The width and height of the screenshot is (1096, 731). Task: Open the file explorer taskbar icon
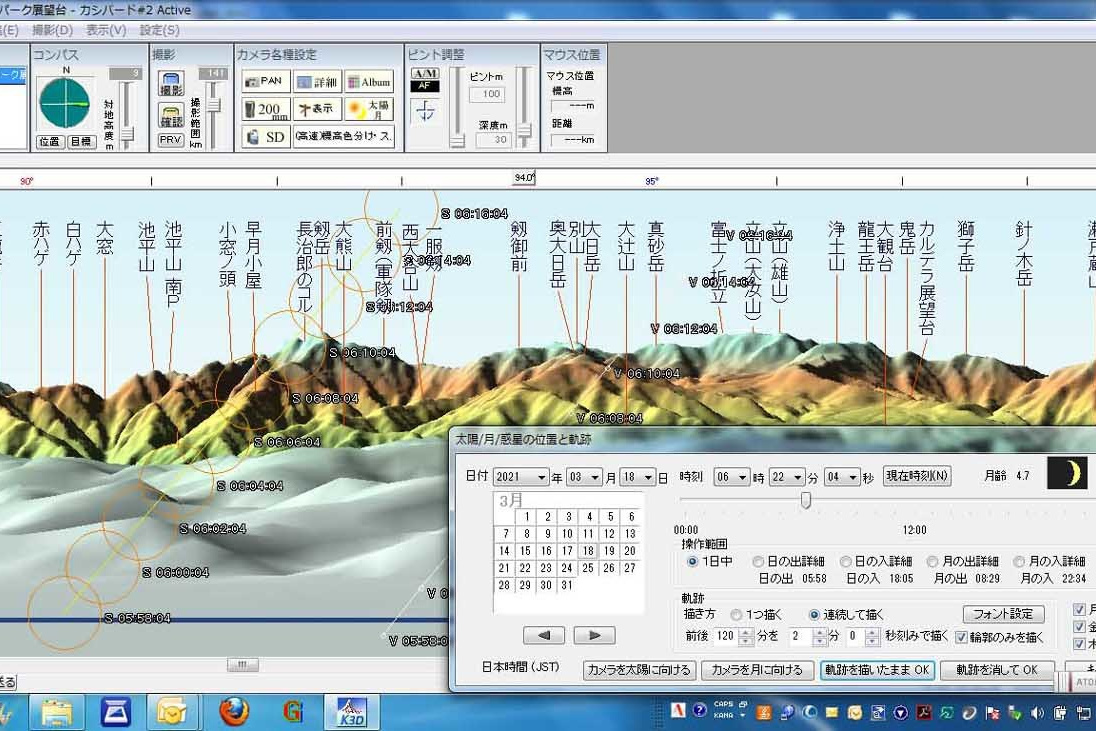click(x=57, y=712)
